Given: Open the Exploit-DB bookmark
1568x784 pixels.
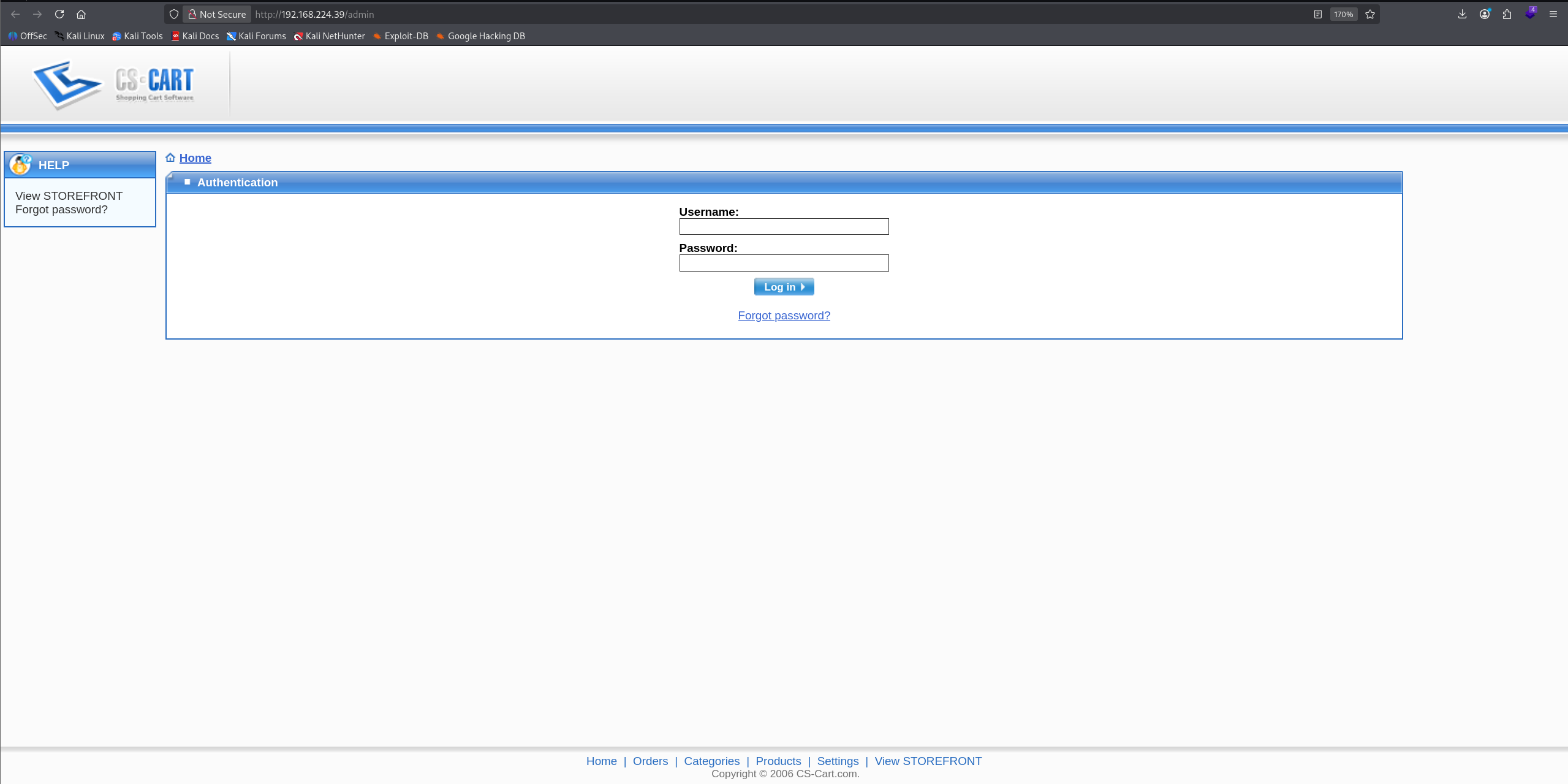Looking at the screenshot, I should click(x=400, y=36).
